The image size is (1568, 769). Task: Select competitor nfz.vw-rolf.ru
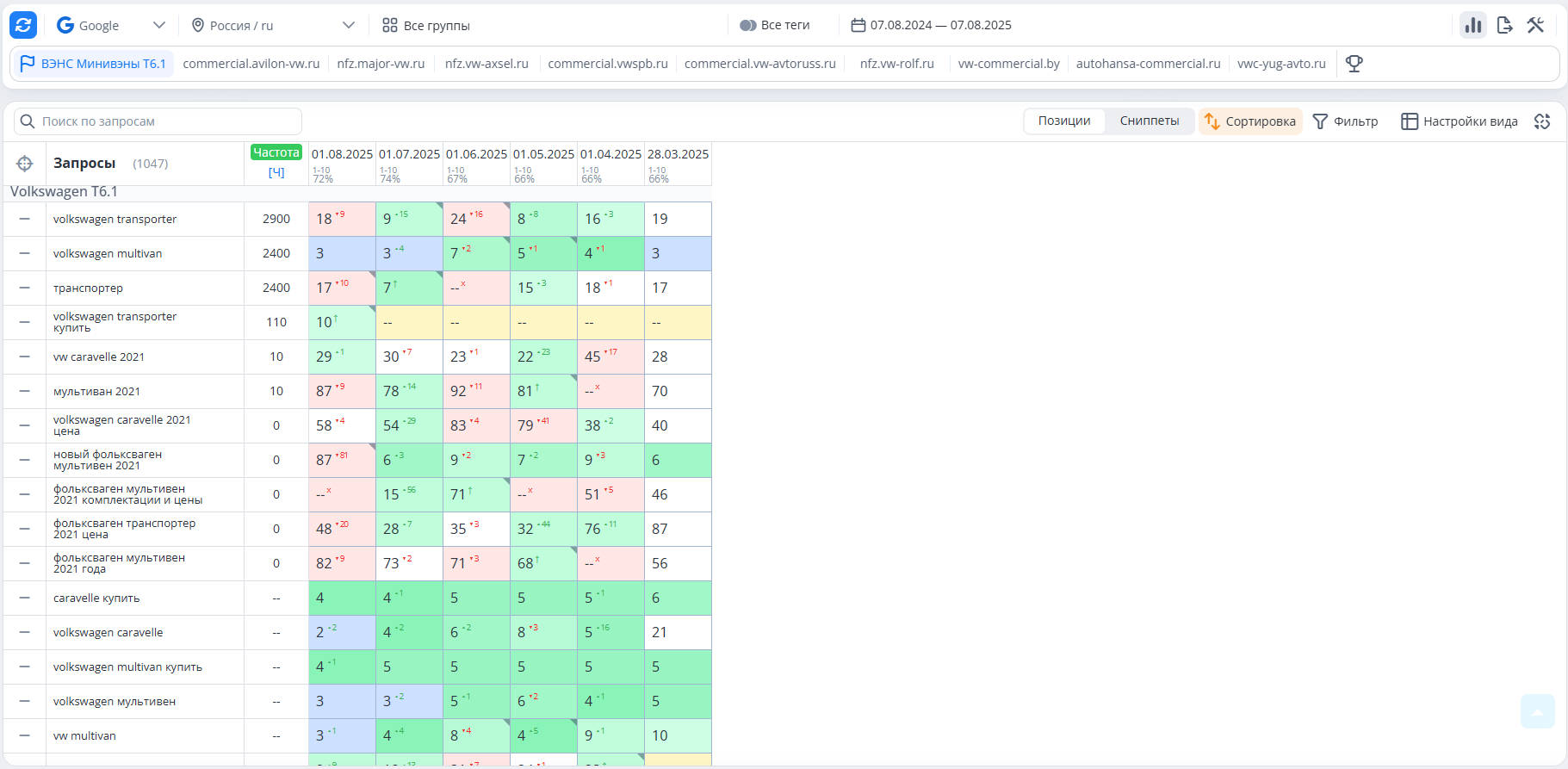point(897,64)
